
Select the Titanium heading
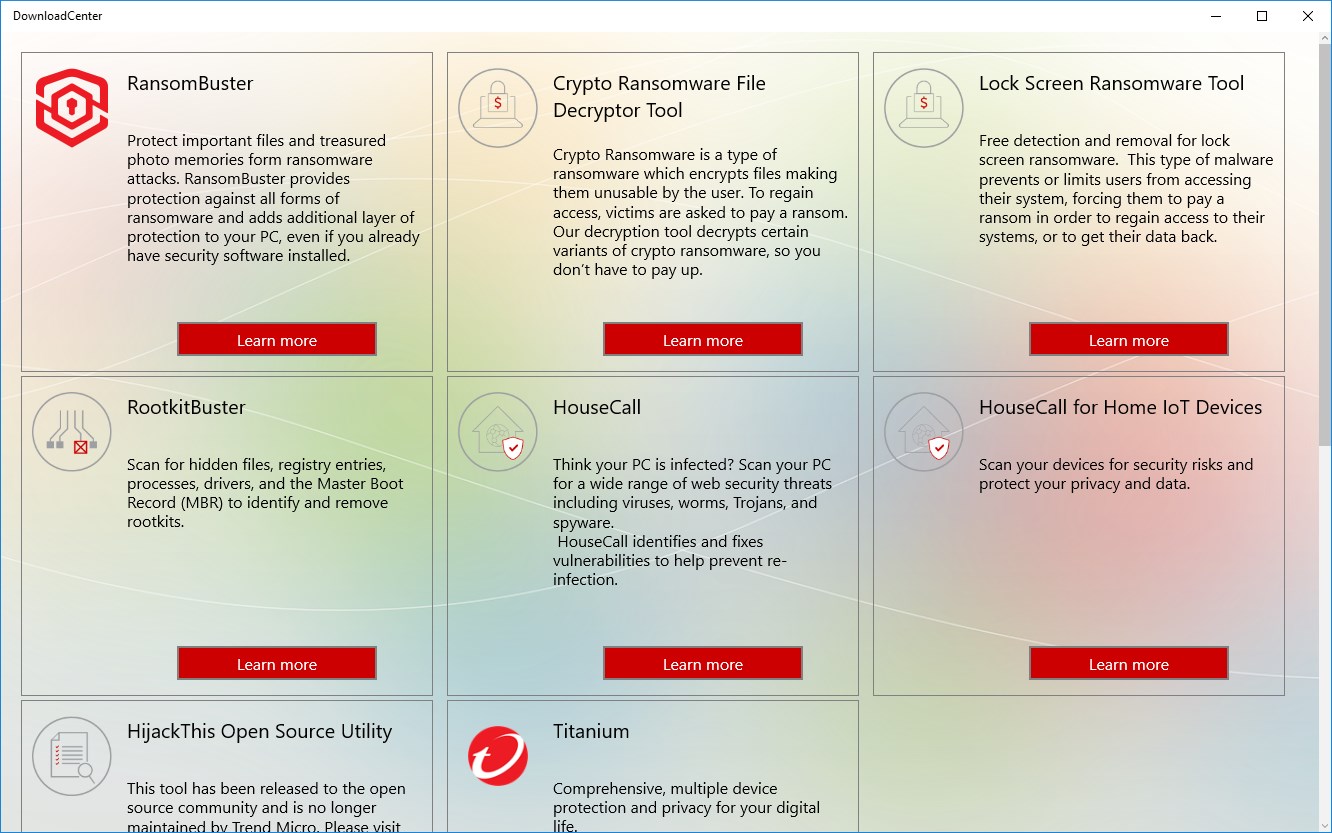coord(591,732)
